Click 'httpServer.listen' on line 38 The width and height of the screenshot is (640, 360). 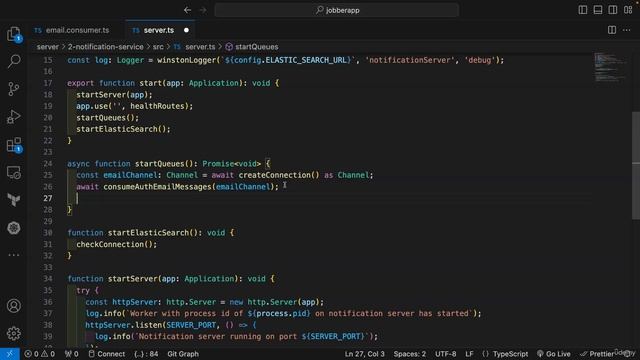tap(124, 325)
